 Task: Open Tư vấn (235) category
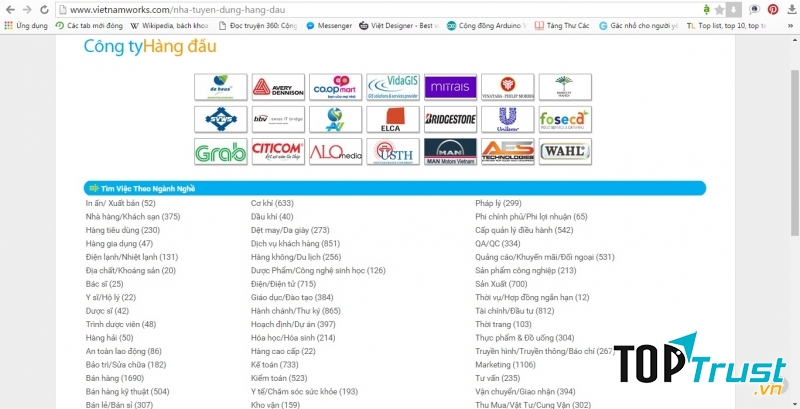click(x=497, y=378)
